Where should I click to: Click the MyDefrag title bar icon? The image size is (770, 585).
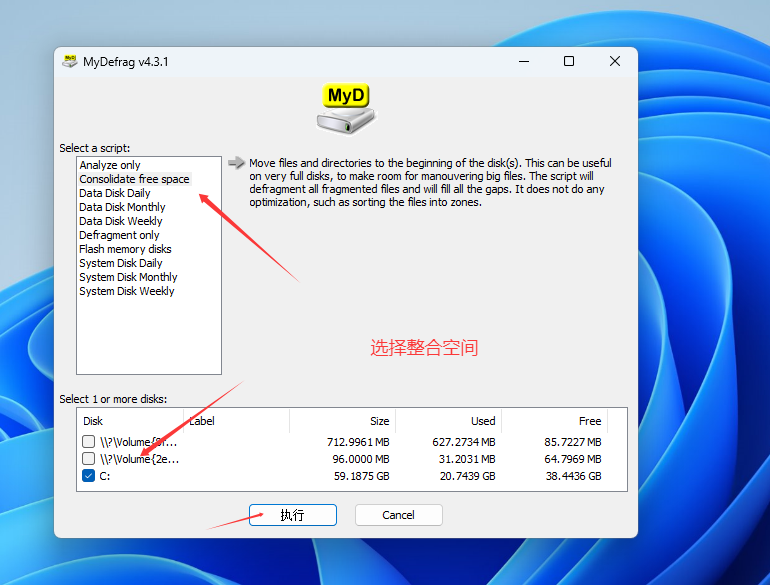70,61
